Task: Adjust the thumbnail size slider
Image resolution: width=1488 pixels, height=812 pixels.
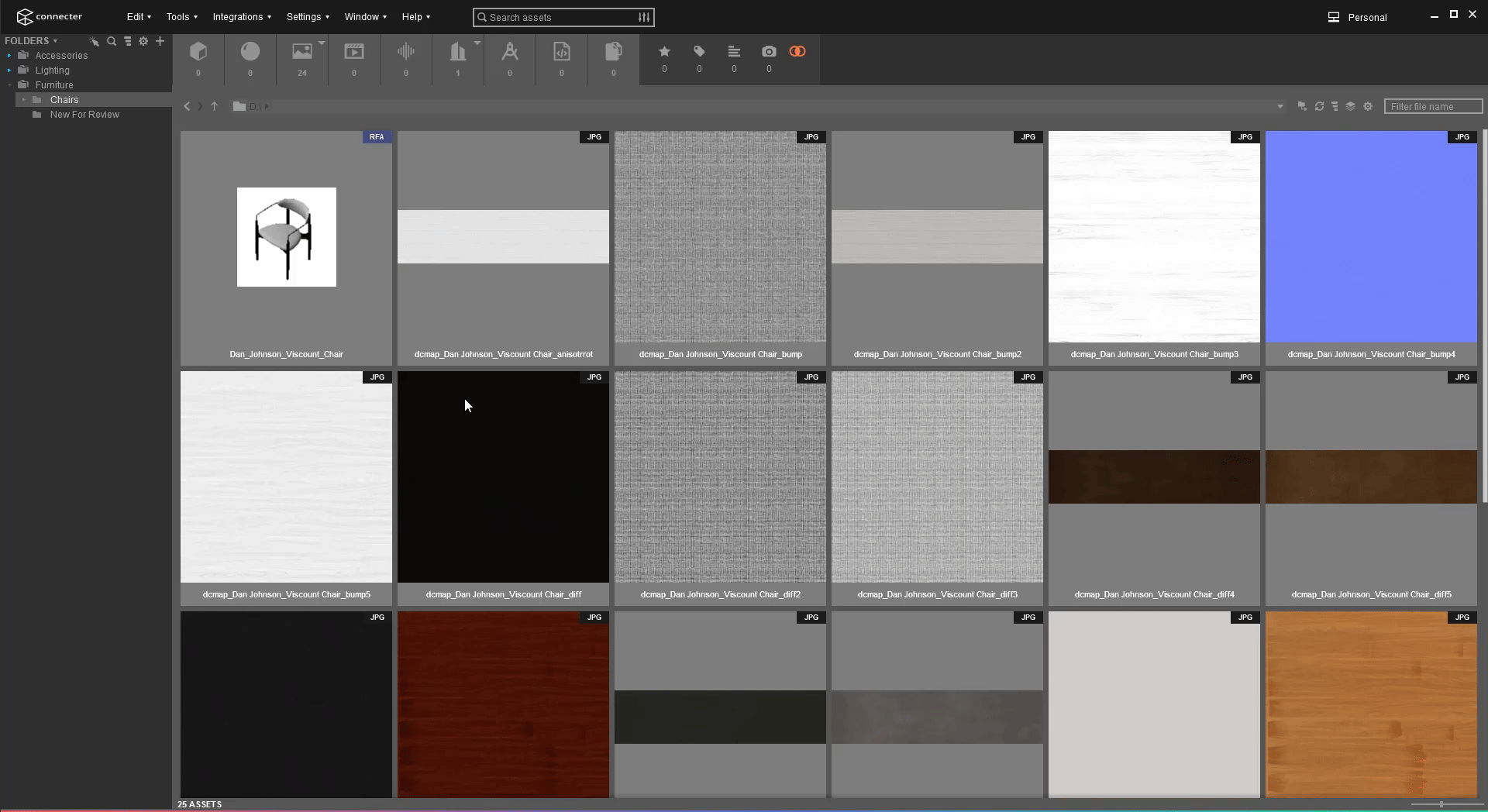Action: 1441,804
